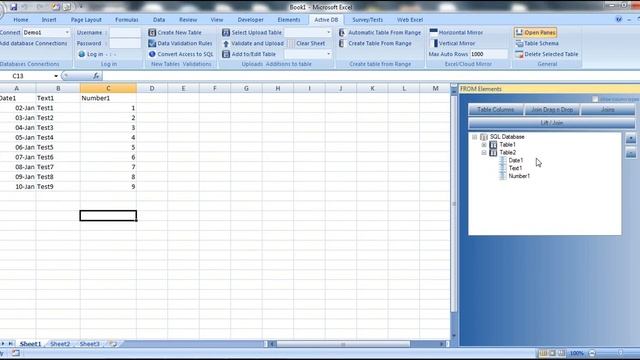Image resolution: width=640 pixels, height=360 pixels.
Task: Toggle the show column types checkbox
Action: 595,99
